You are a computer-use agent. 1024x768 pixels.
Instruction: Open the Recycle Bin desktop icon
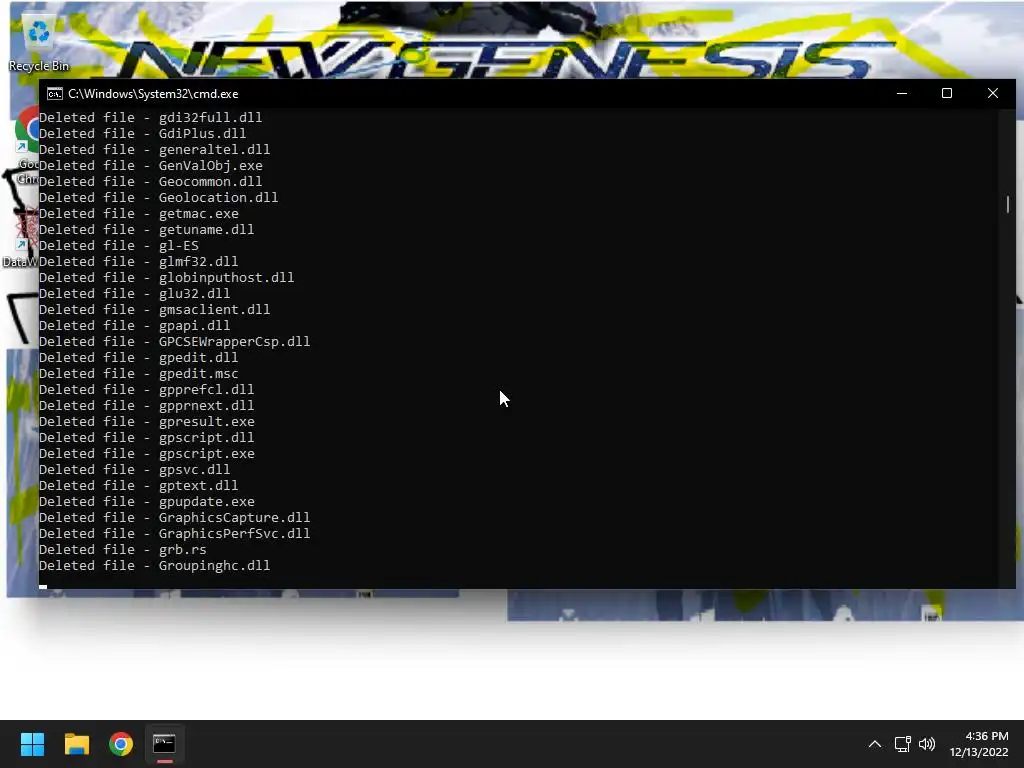[x=39, y=44]
